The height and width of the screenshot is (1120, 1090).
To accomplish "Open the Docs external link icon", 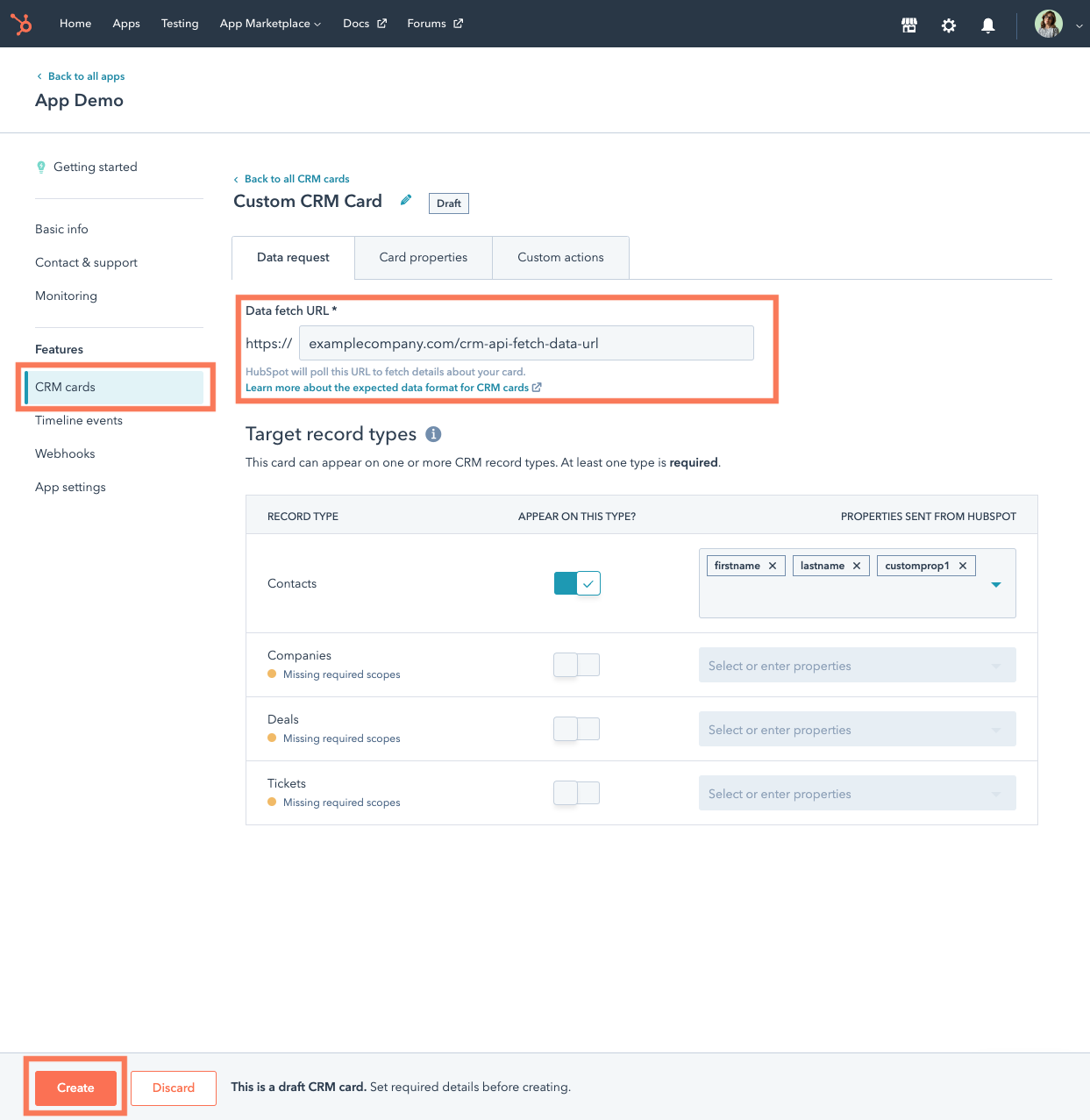I will (382, 23).
